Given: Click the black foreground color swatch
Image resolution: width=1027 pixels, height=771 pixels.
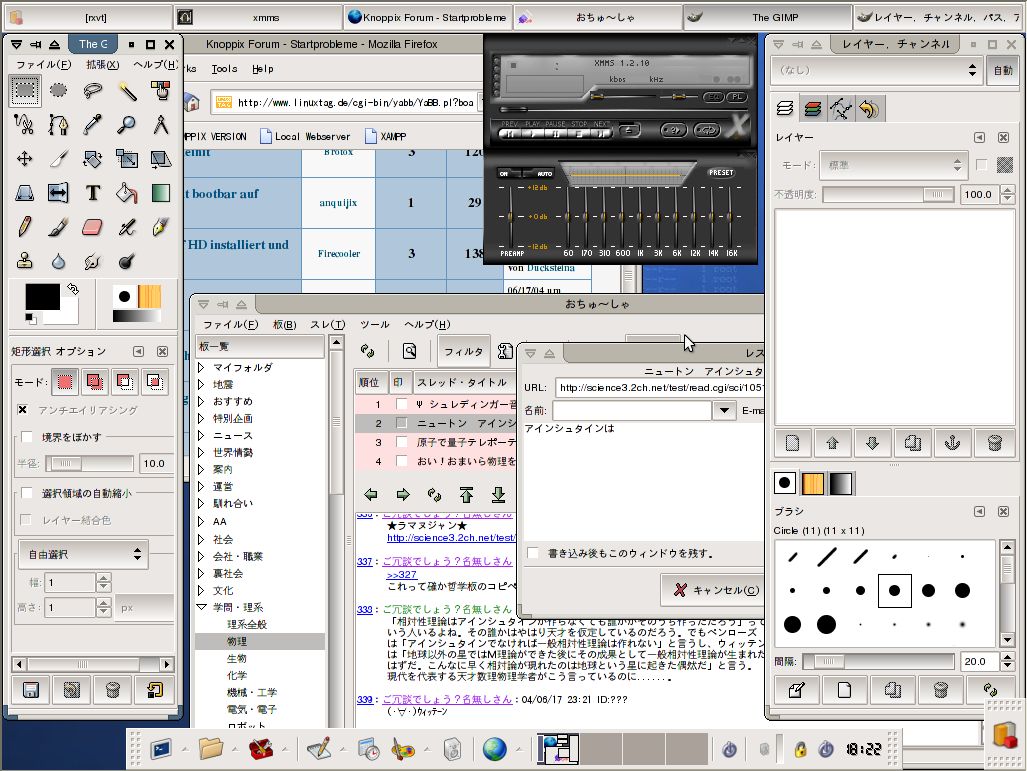Looking at the screenshot, I should 42,297.
